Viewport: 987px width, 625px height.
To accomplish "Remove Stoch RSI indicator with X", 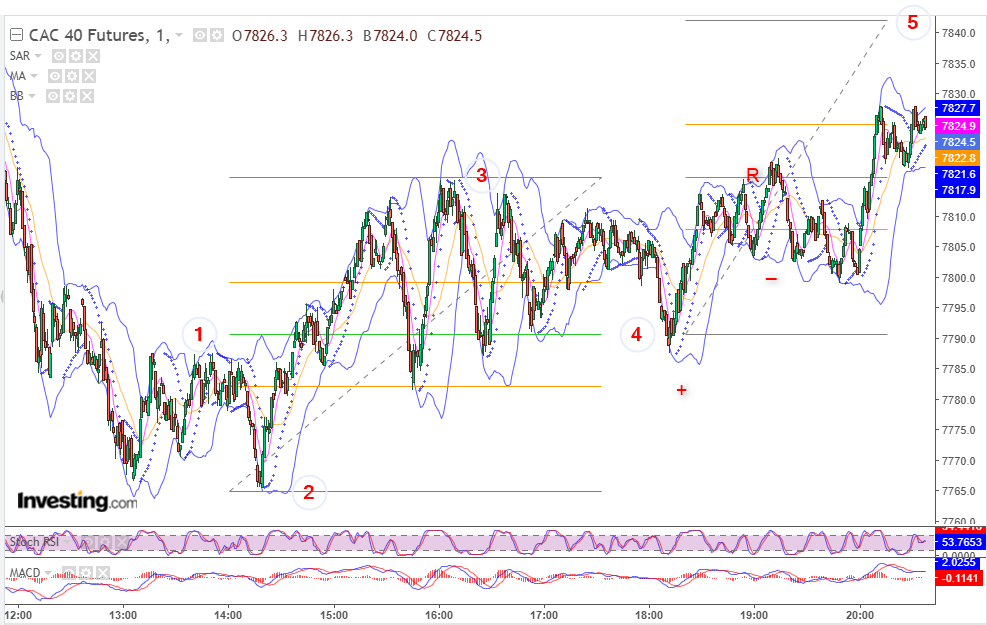I will (120, 542).
